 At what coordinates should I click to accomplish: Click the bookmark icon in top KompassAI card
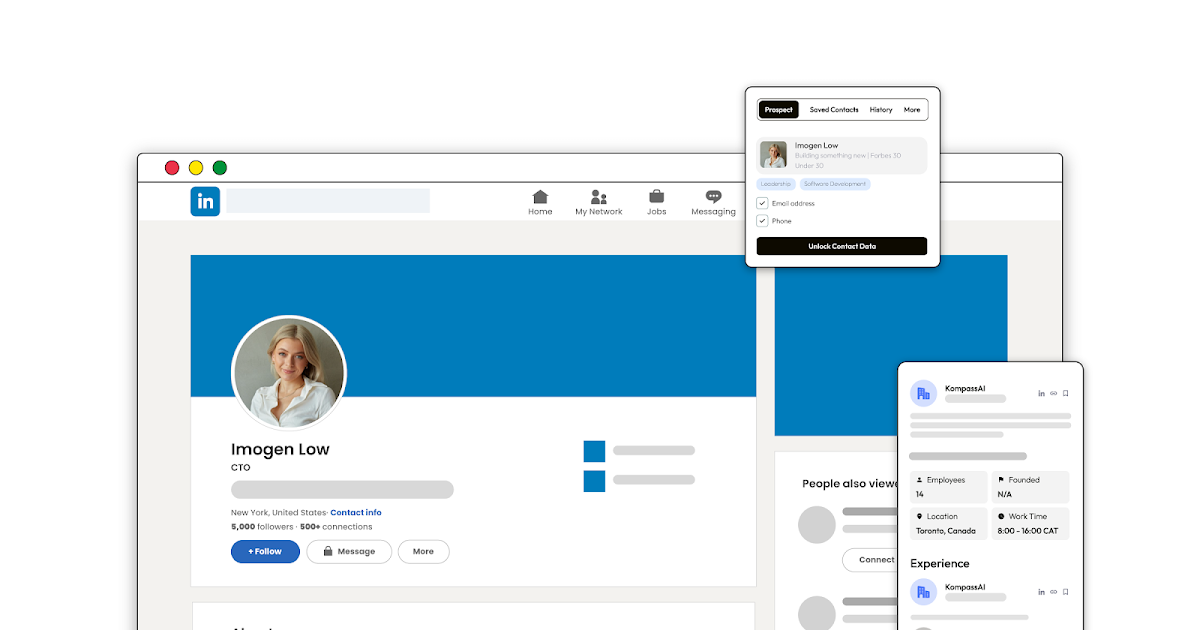(x=1066, y=394)
